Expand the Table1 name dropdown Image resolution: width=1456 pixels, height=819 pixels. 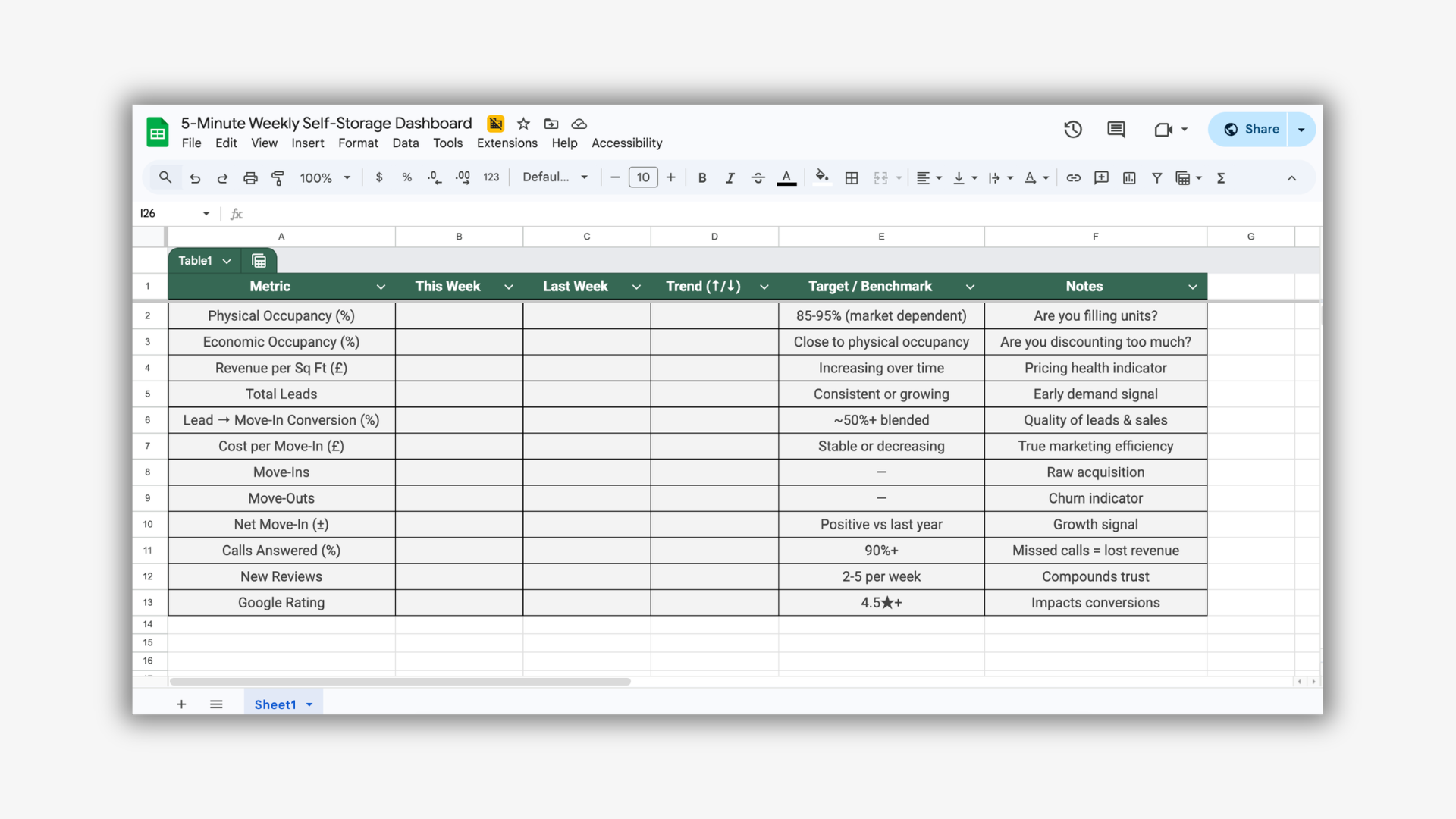click(227, 261)
